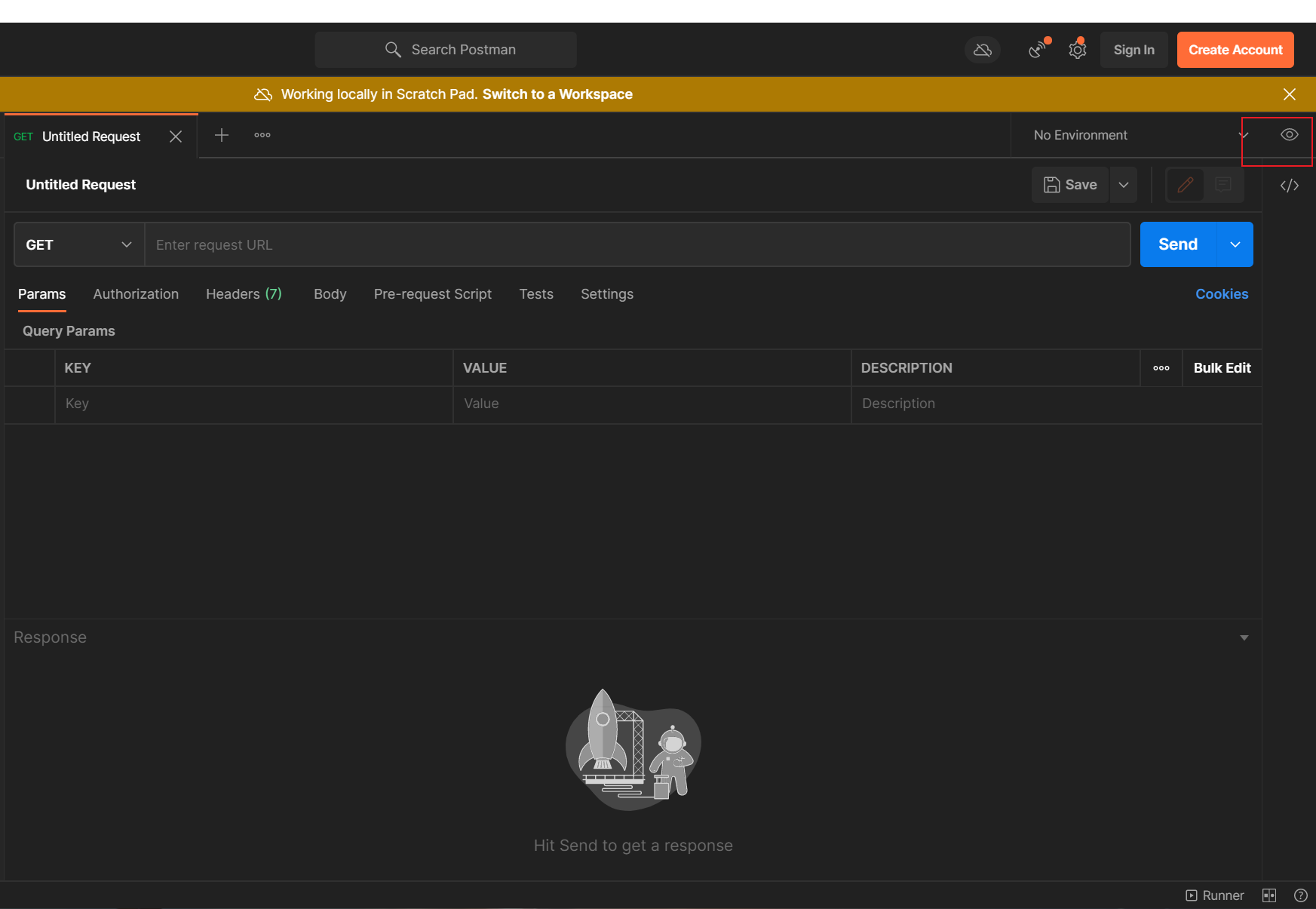1316x909 pixels.
Task: Click the pencil edit documentation icon
Action: (1185, 185)
